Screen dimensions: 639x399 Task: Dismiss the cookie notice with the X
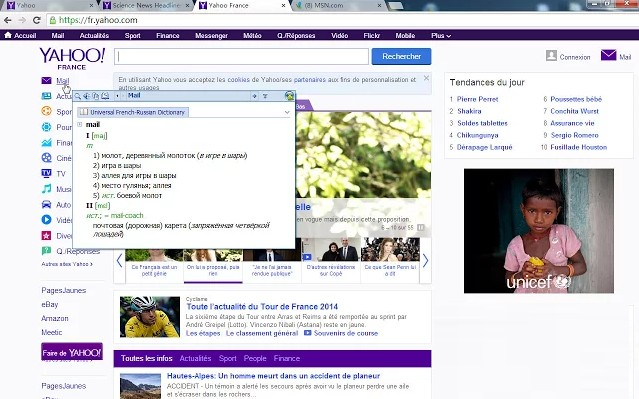(426, 78)
